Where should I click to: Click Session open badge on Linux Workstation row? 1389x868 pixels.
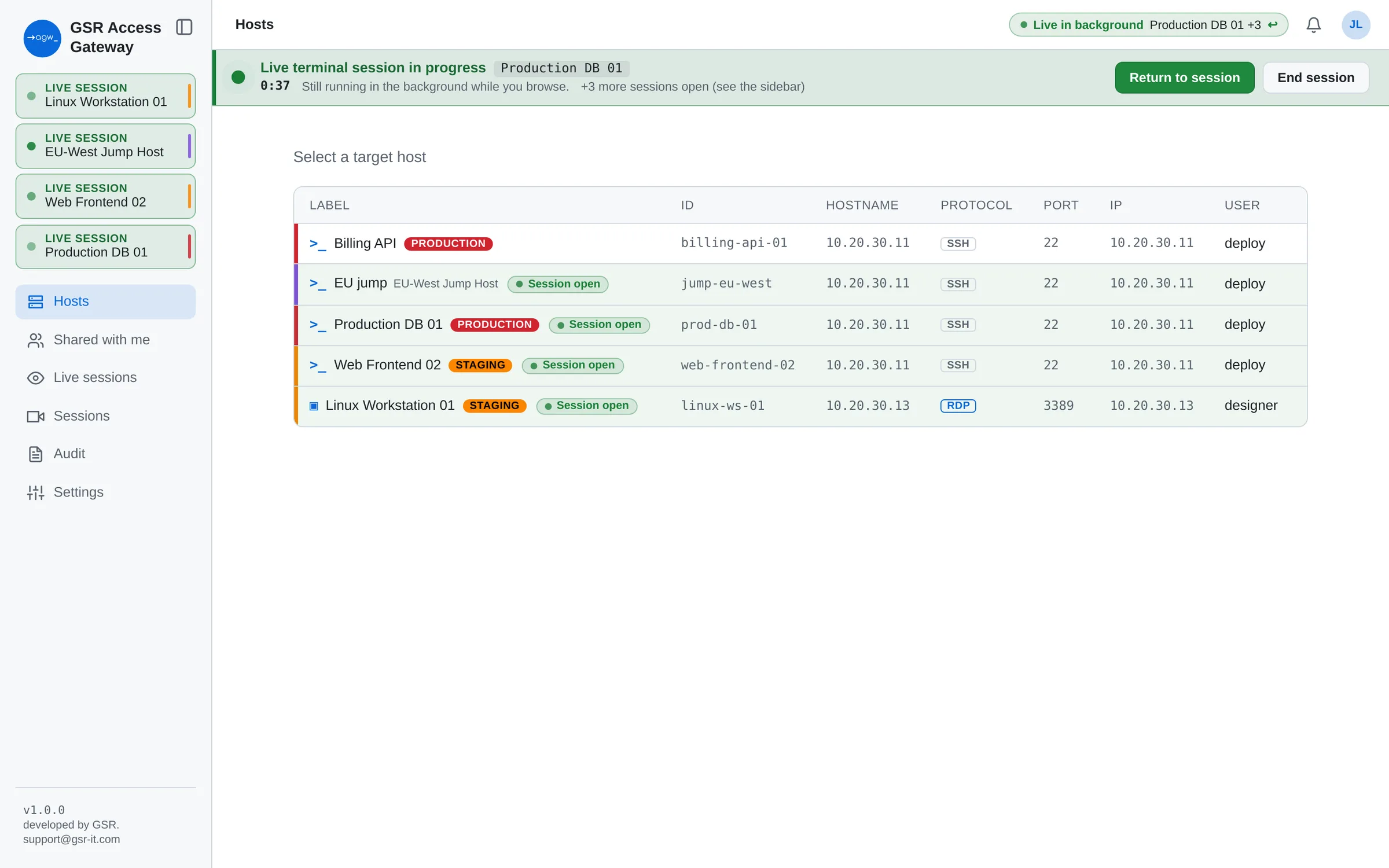click(x=586, y=406)
